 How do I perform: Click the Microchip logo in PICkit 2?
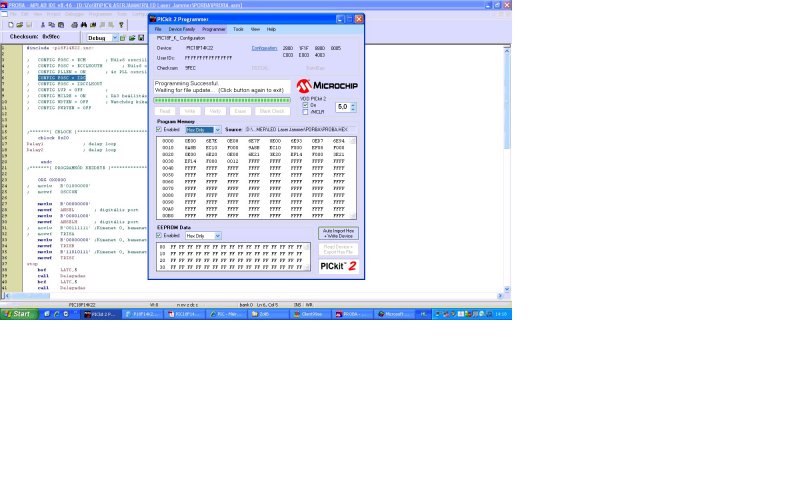click(327, 86)
